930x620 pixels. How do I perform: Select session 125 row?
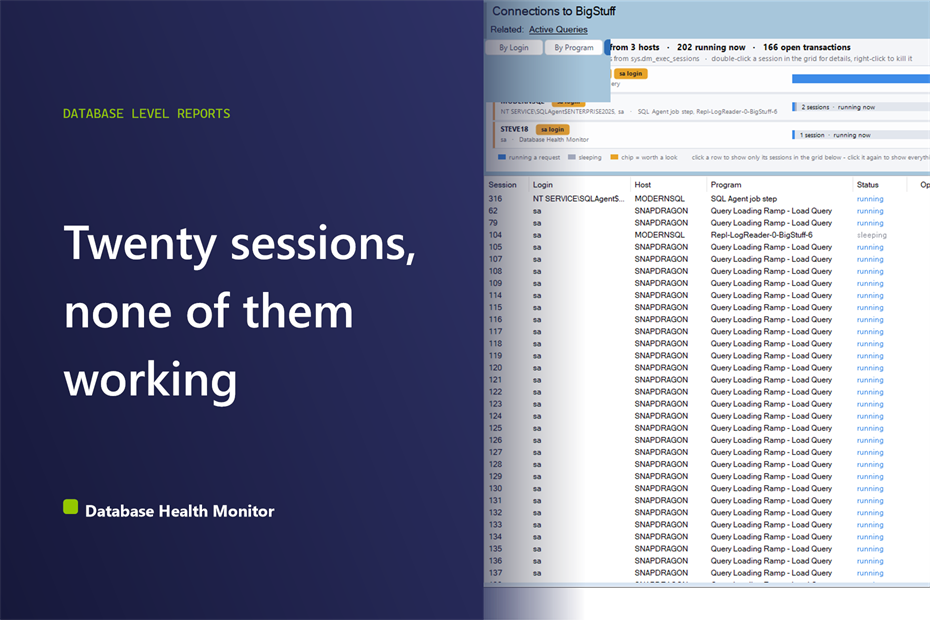point(707,428)
